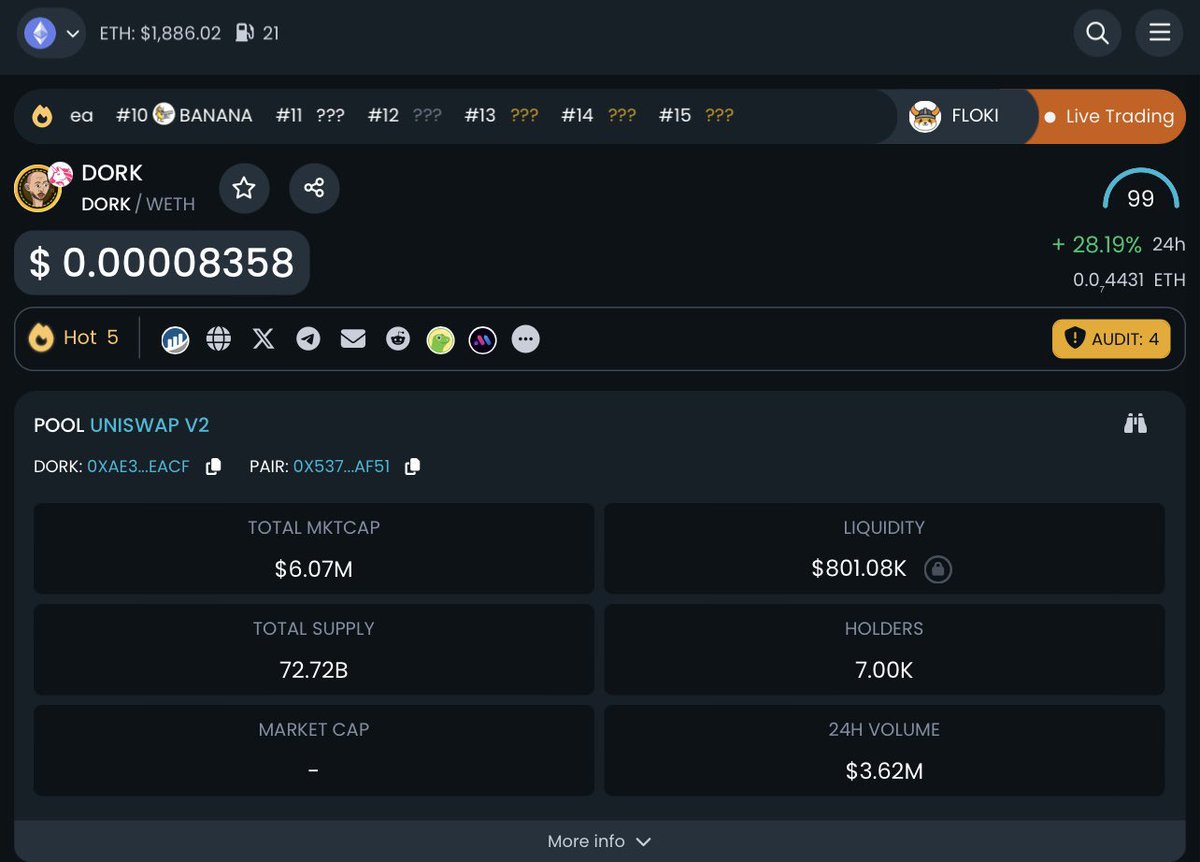Select the #14 ??? hot pair
Image resolution: width=1200 pixels, height=862 pixels.
tap(598, 115)
